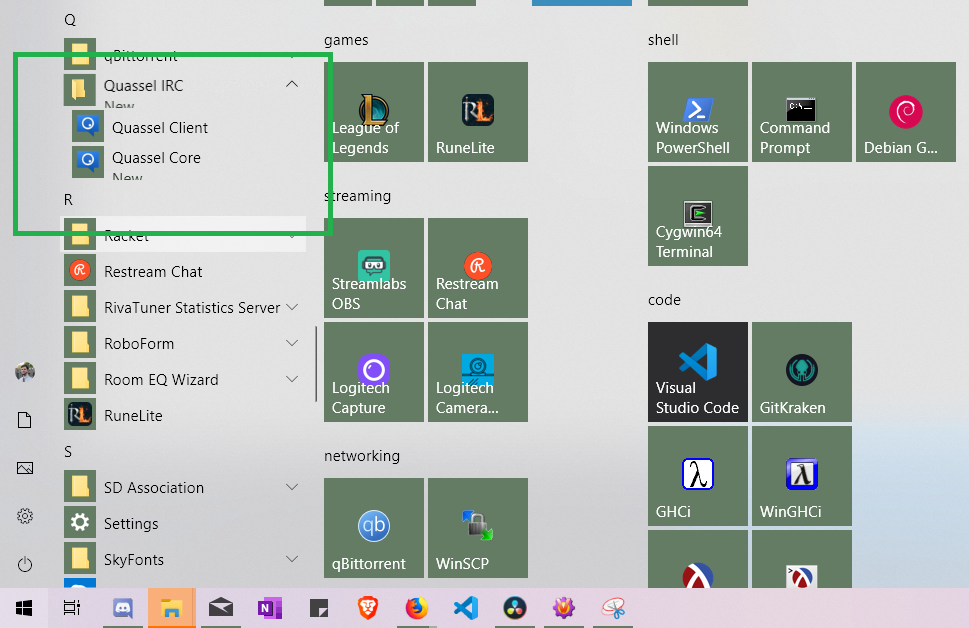Open Firefox from the taskbar
This screenshot has height=628, width=969.
click(x=417, y=608)
